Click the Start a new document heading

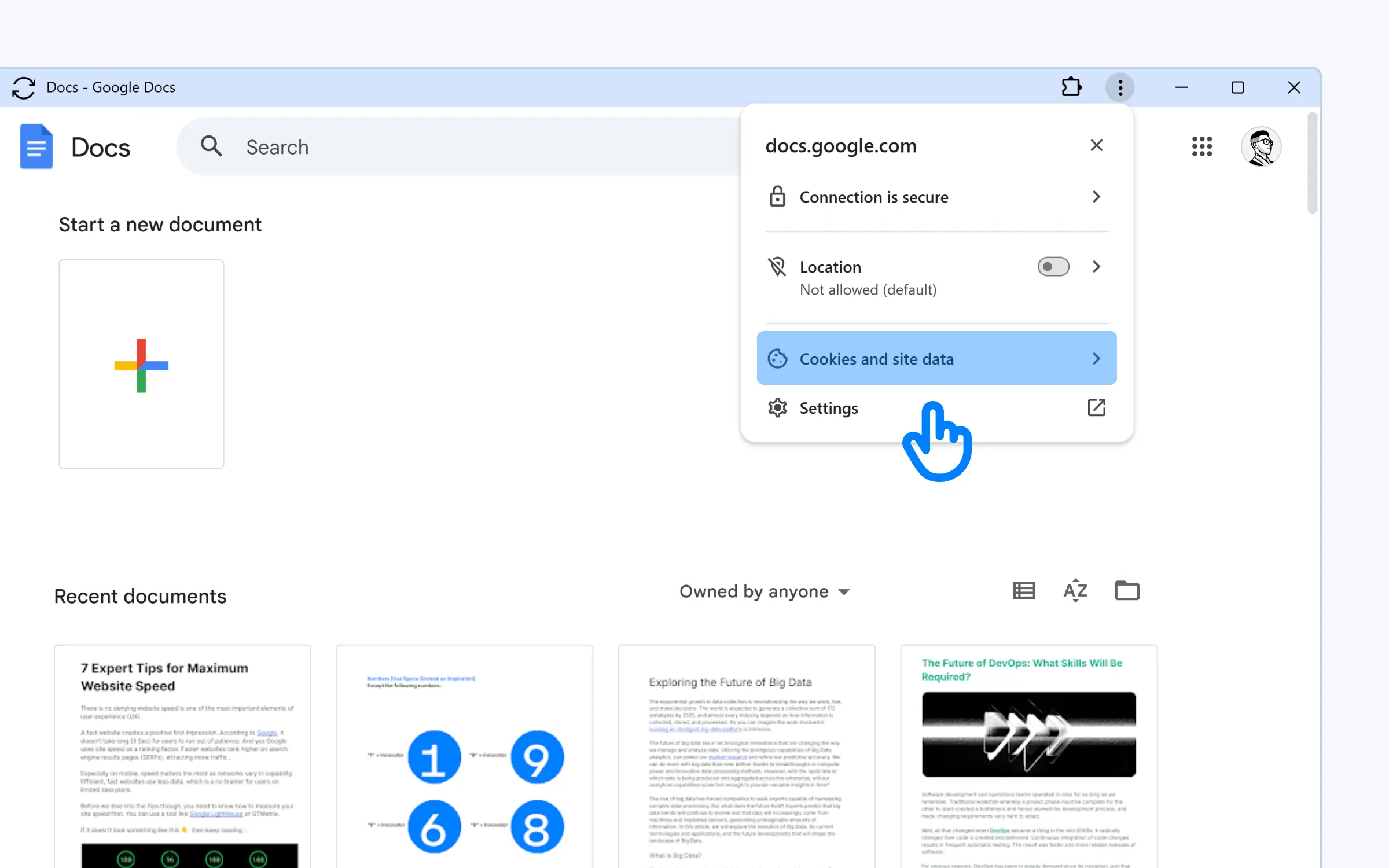click(x=160, y=225)
